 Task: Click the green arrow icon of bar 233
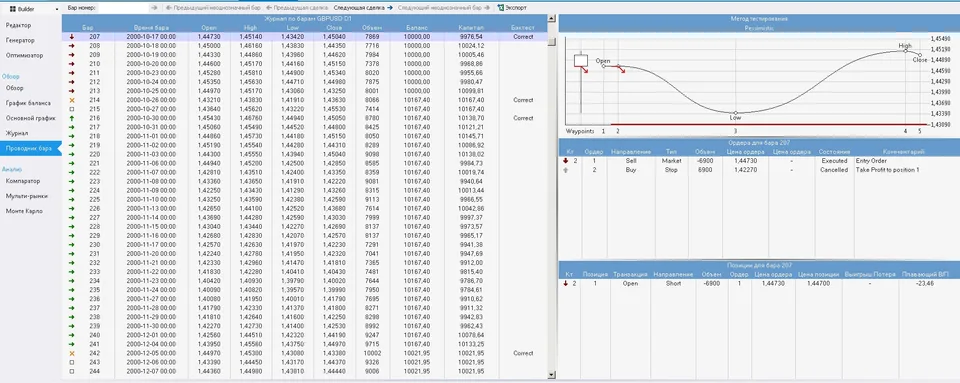pyautogui.click(x=72, y=272)
